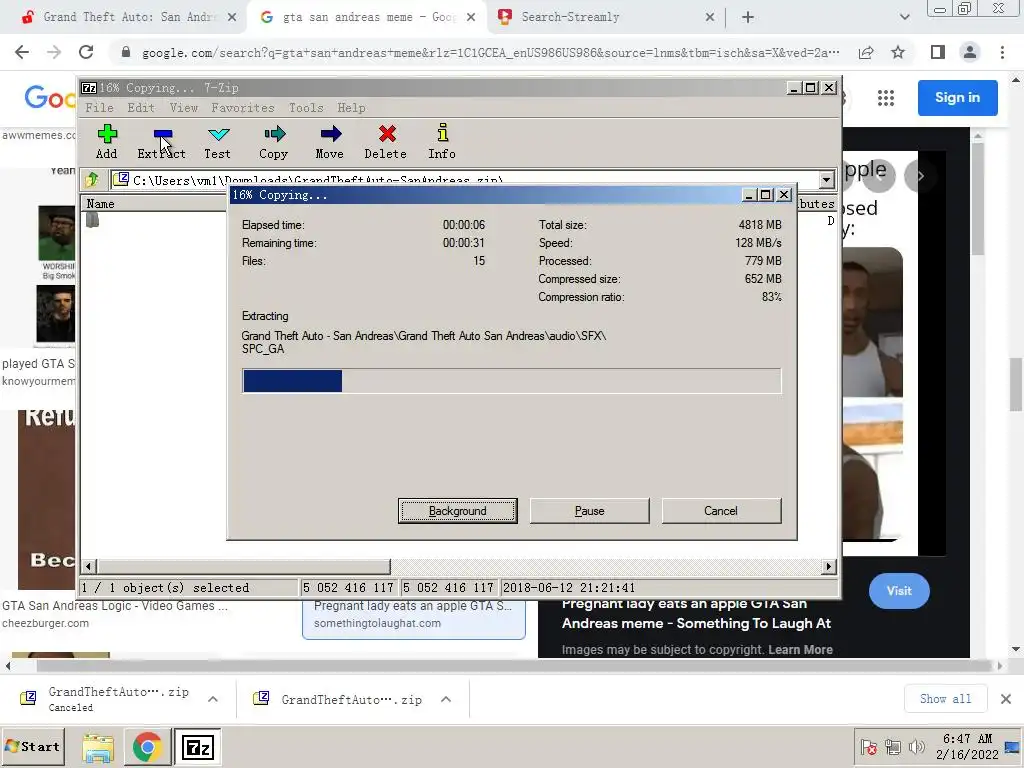Open the 7-Zip Favorites menu

tap(243, 108)
